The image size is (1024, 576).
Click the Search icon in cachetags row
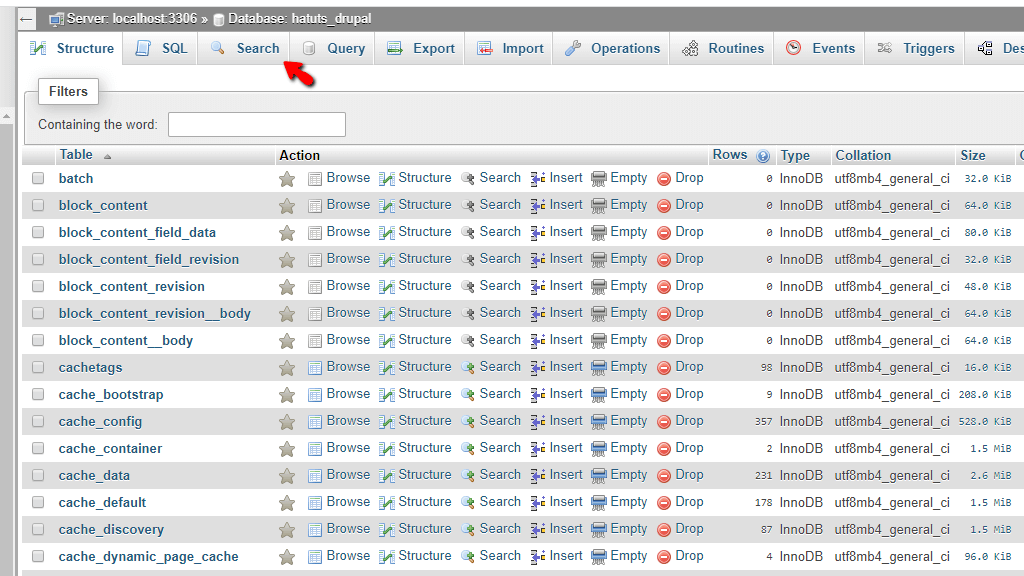tap(468, 368)
